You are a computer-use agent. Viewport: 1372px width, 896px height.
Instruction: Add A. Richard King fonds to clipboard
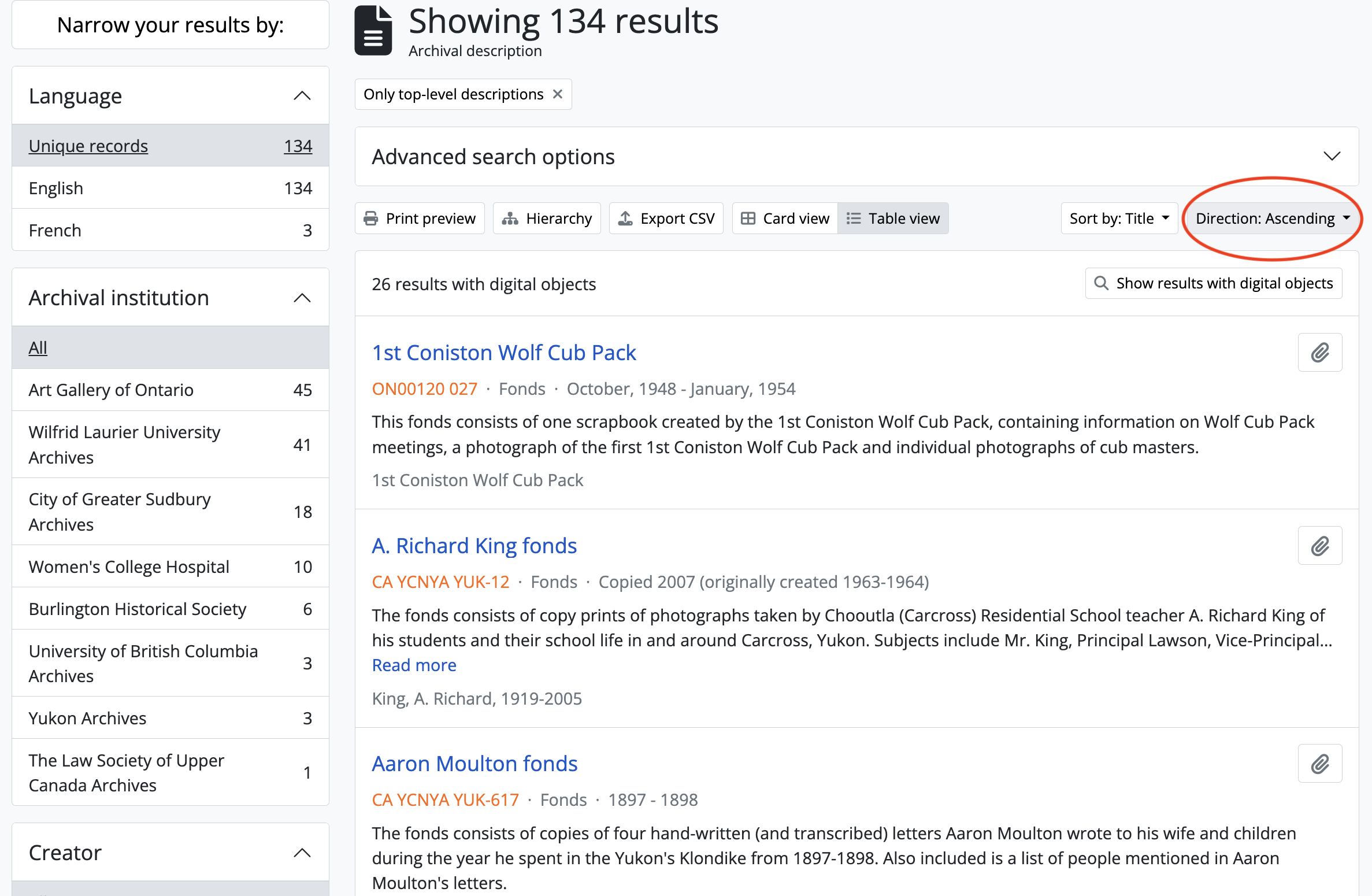(1319, 546)
